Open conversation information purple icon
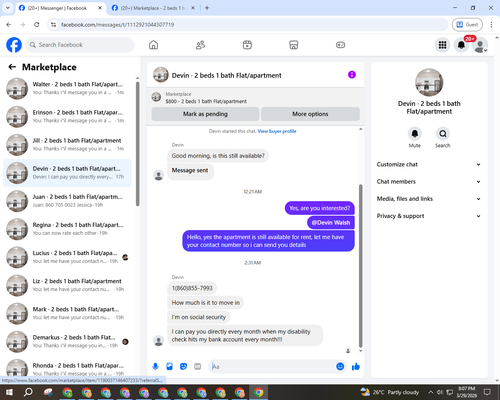500x400 pixels. pyautogui.click(x=352, y=75)
